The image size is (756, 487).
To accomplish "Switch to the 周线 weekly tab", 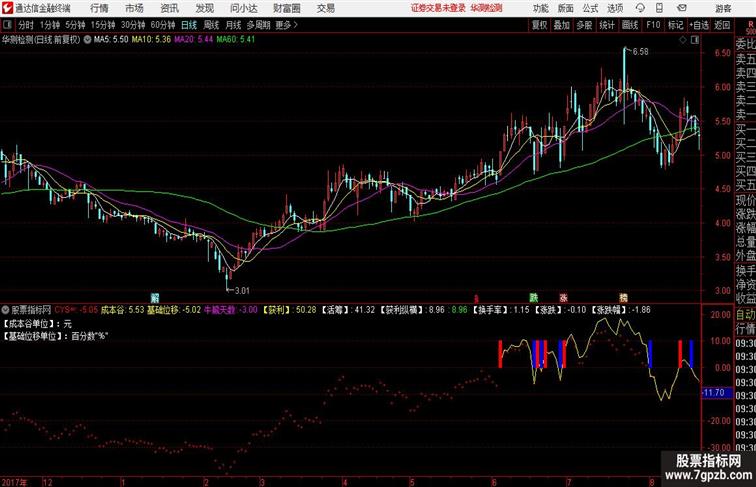I will click(211, 25).
